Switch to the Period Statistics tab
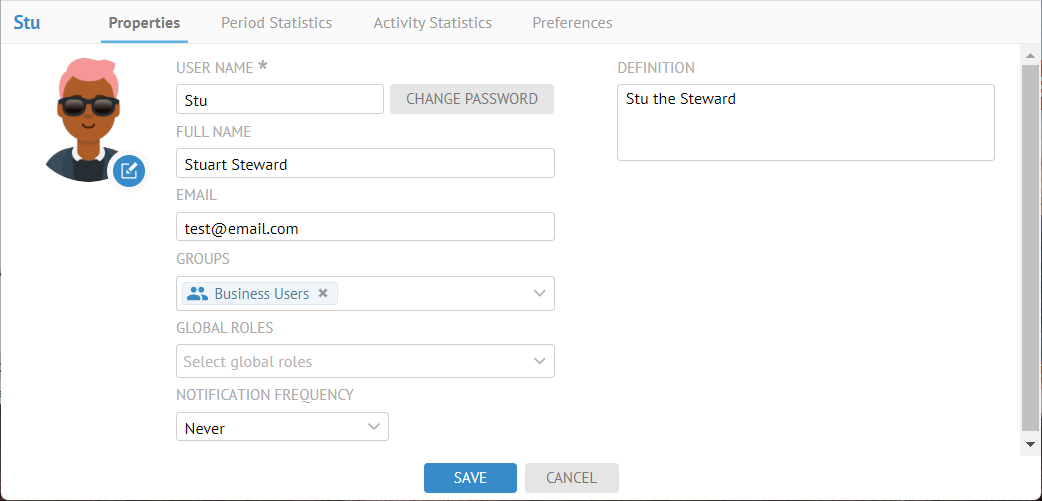Screen dimensions: 1042x501 pos(276,22)
